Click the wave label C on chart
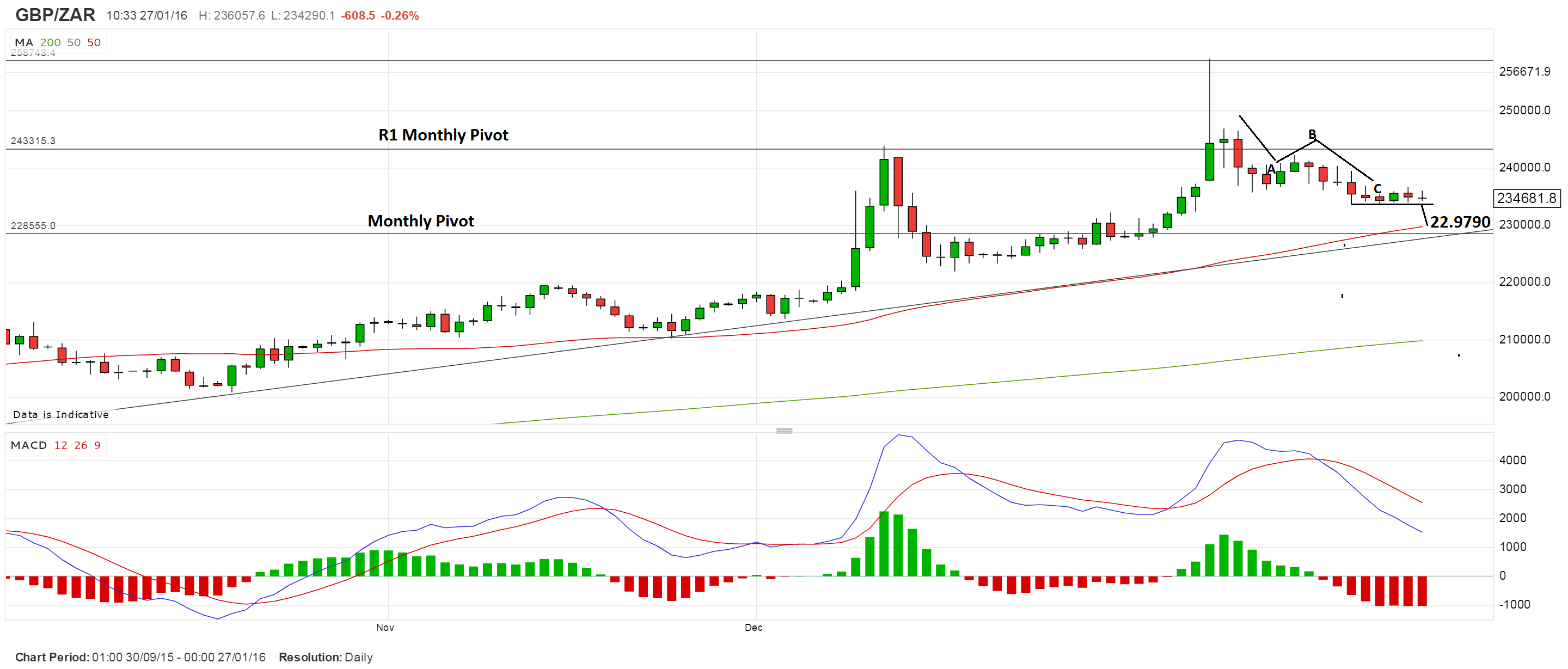 click(1377, 189)
